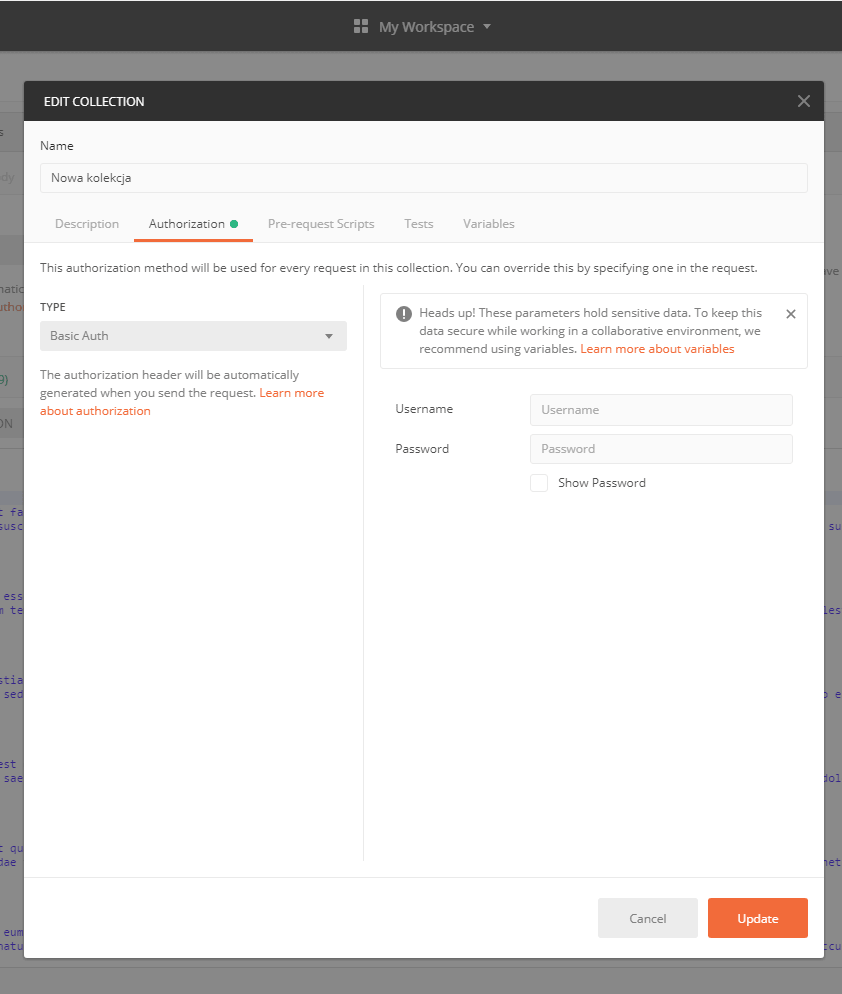Click the info icon in the Heads up banner

[403, 313]
